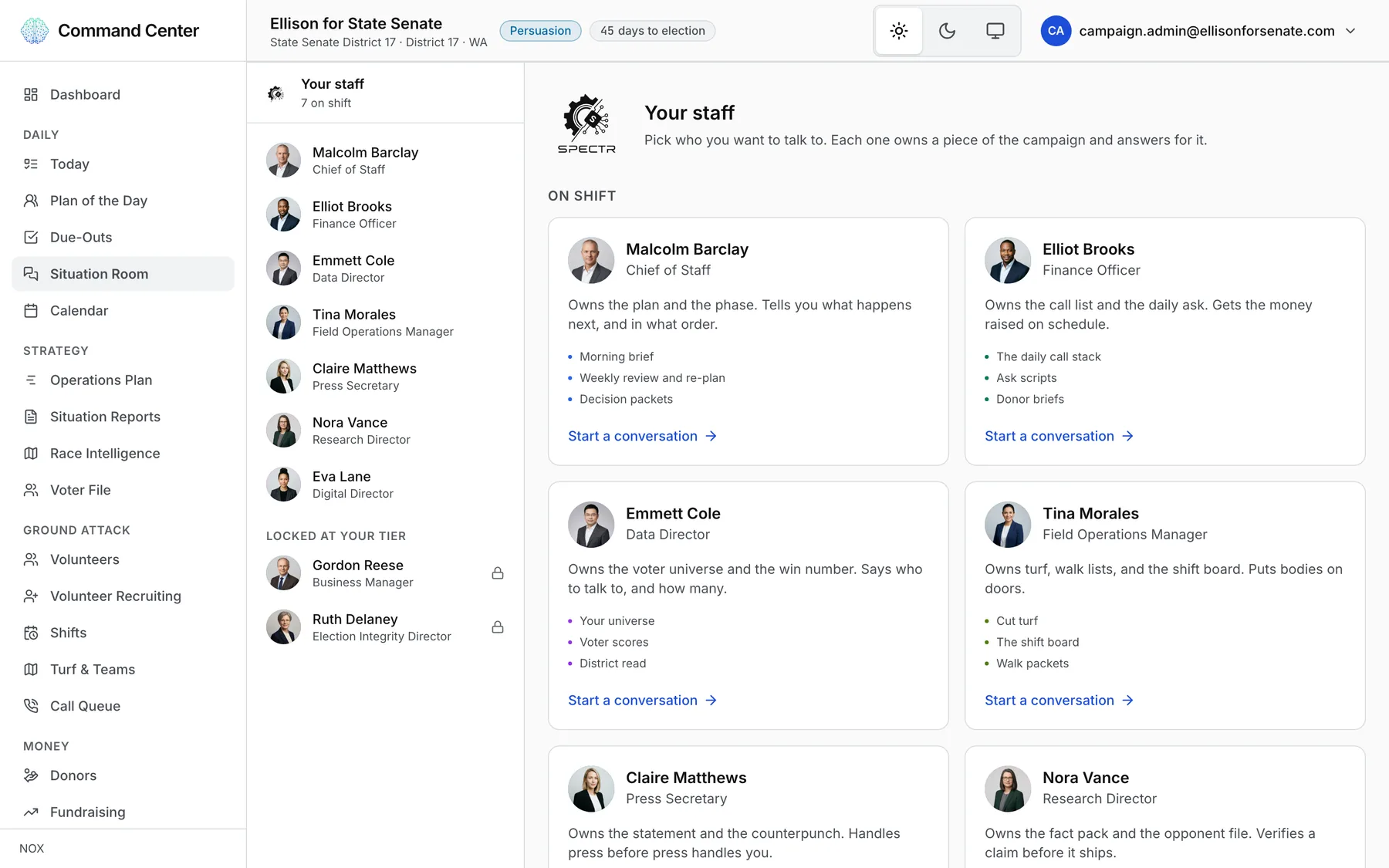
Task: Click Claire Matthews card photo
Action: point(591,789)
